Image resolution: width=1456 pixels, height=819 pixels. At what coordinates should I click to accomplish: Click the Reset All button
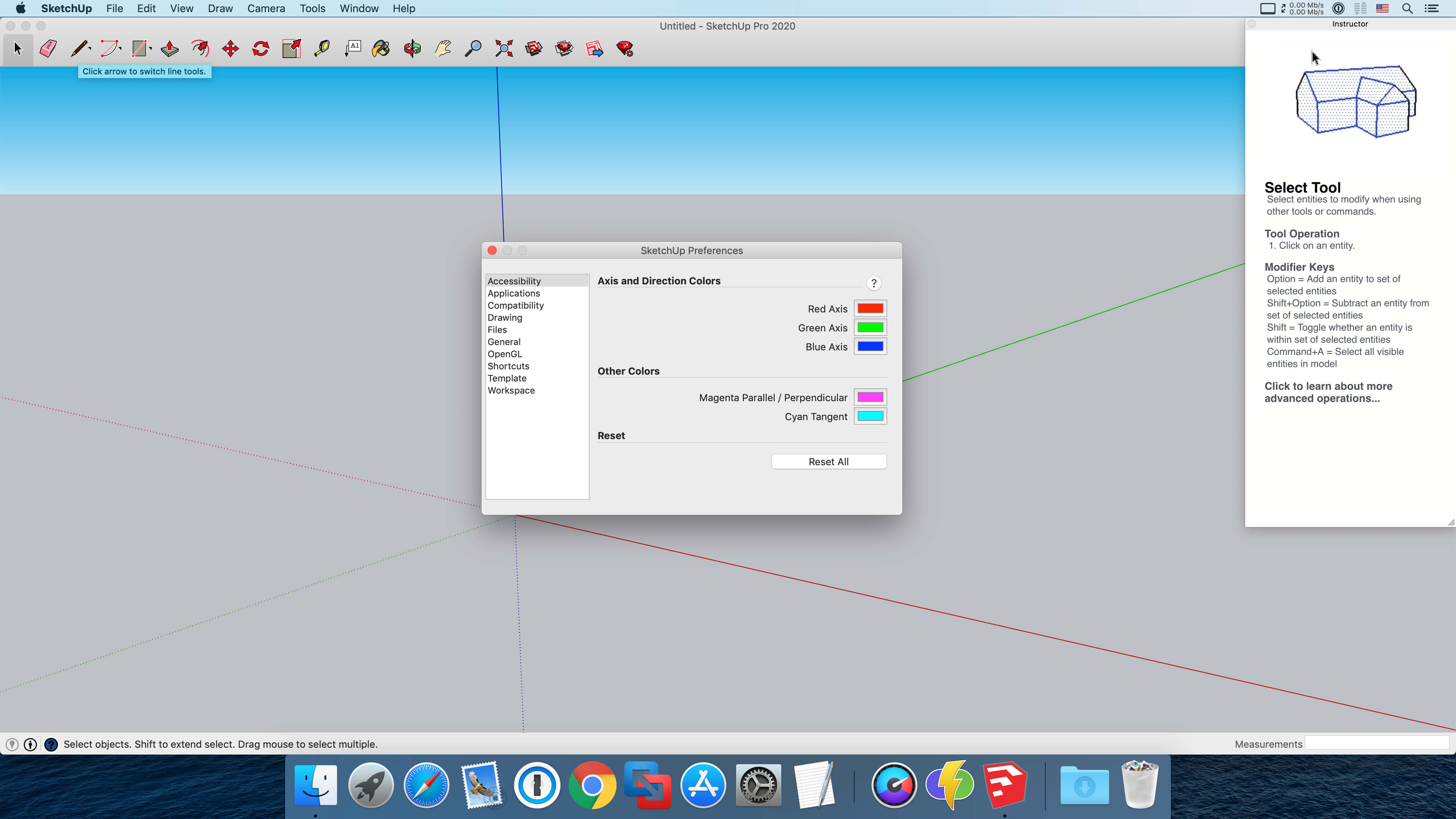828,462
